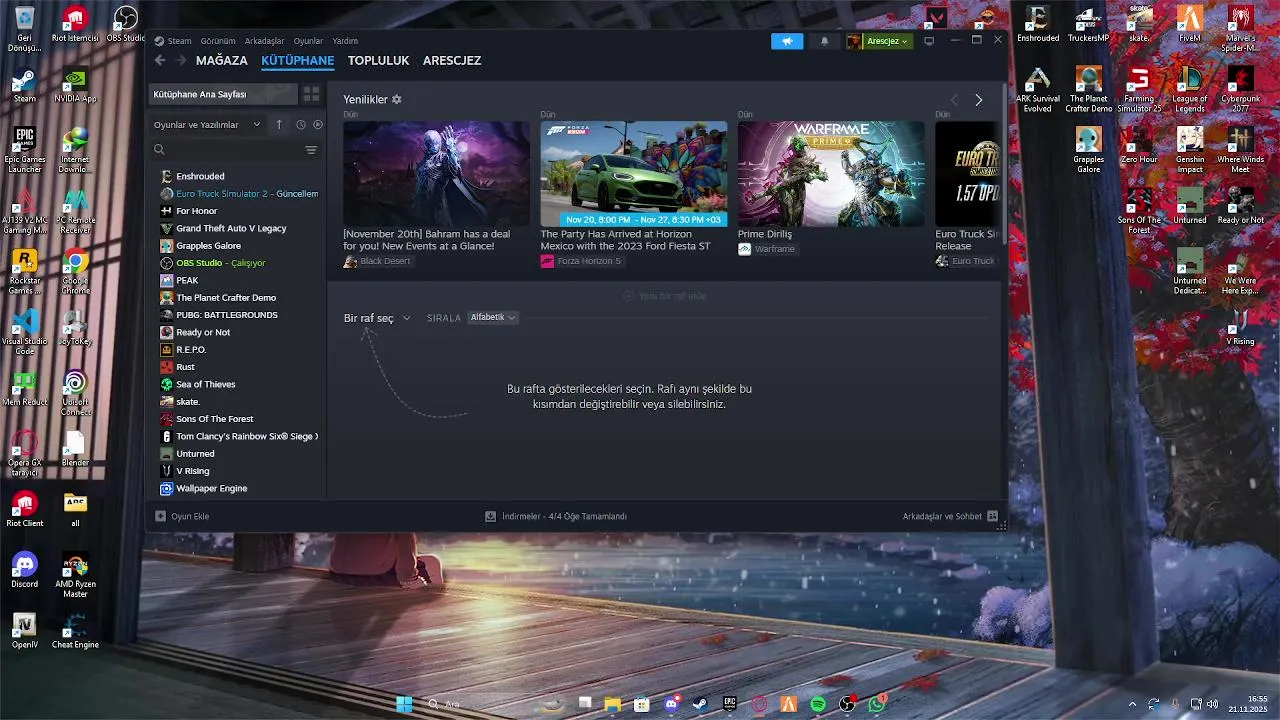
Task: Open WhatsApp from the taskbar
Action: (877, 704)
